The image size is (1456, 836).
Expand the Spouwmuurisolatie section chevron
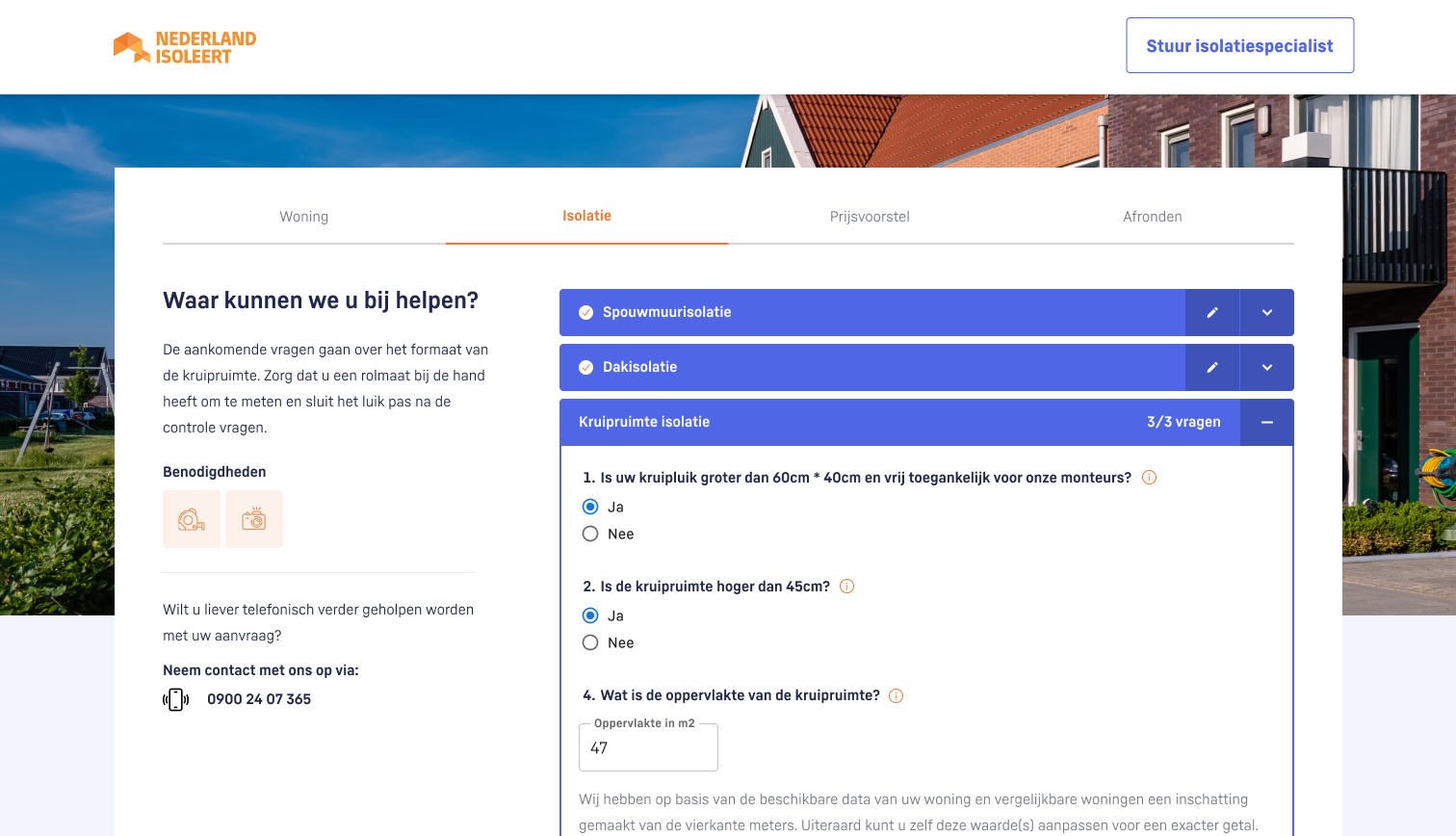tap(1267, 312)
